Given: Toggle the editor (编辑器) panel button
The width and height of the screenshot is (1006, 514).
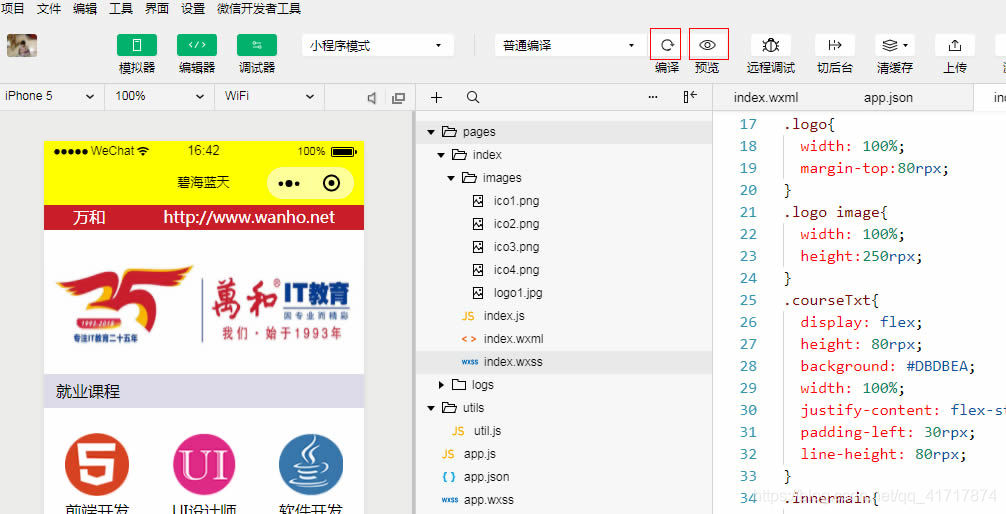Looking at the screenshot, I should click(197, 46).
